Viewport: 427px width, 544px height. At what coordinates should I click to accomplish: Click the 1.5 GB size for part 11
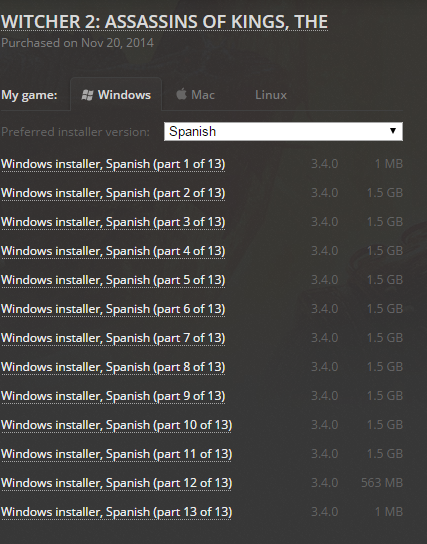[385, 454]
